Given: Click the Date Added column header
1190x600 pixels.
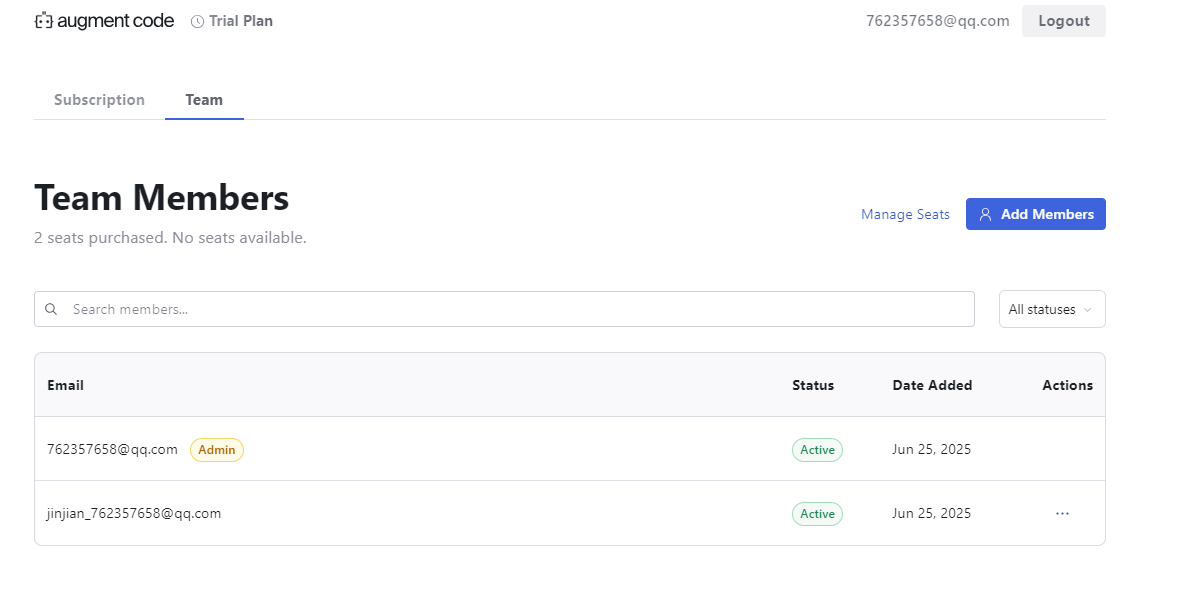Looking at the screenshot, I should (932, 385).
